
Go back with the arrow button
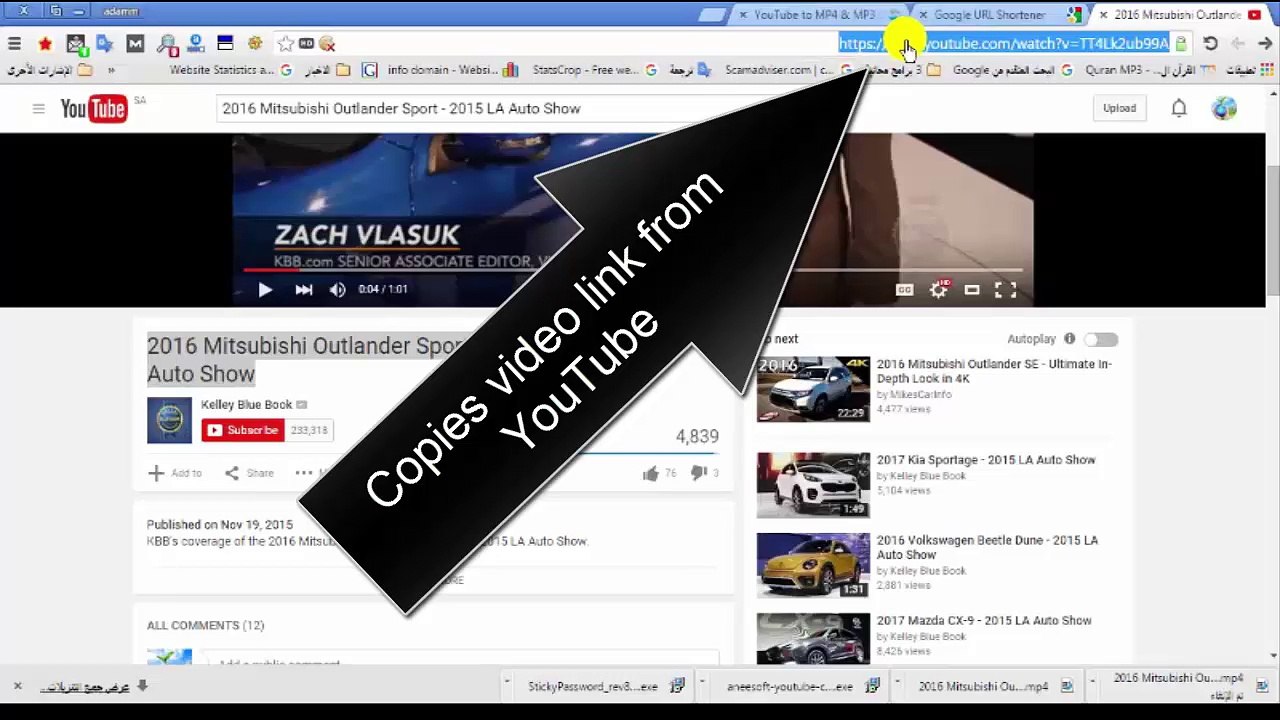click(1266, 44)
